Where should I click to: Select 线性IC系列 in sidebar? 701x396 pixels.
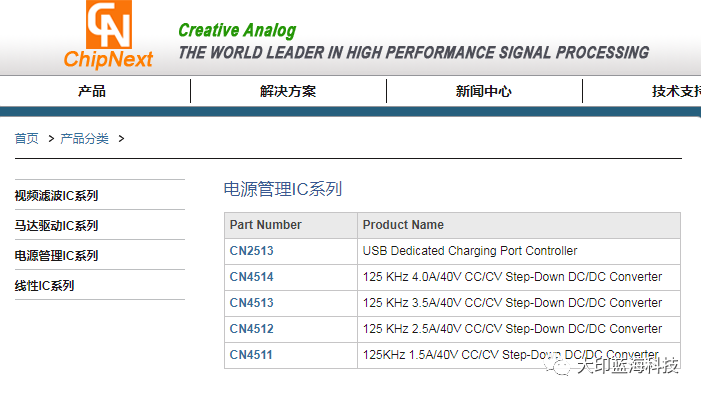tap(44, 285)
